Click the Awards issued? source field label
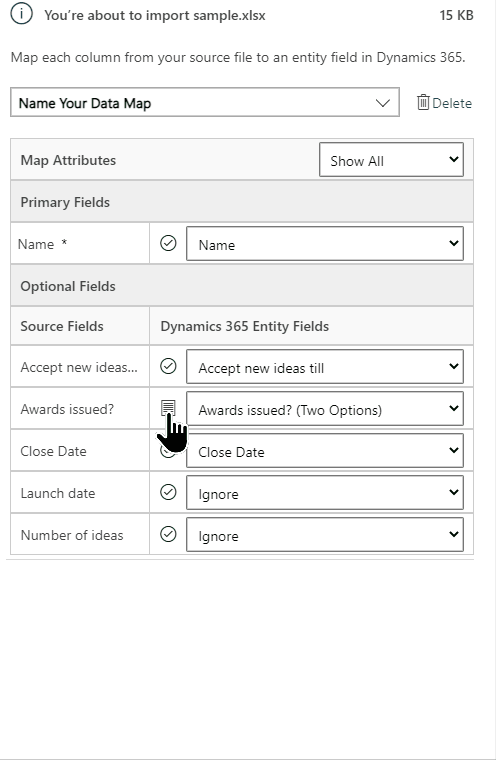The height and width of the screenshot is (760, 496). [x=67, y=409]
